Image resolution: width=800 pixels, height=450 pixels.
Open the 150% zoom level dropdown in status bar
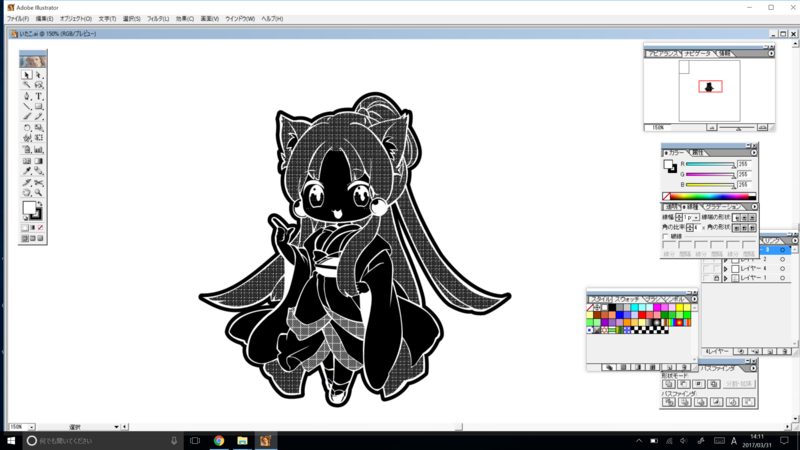(x=31, y=427)
